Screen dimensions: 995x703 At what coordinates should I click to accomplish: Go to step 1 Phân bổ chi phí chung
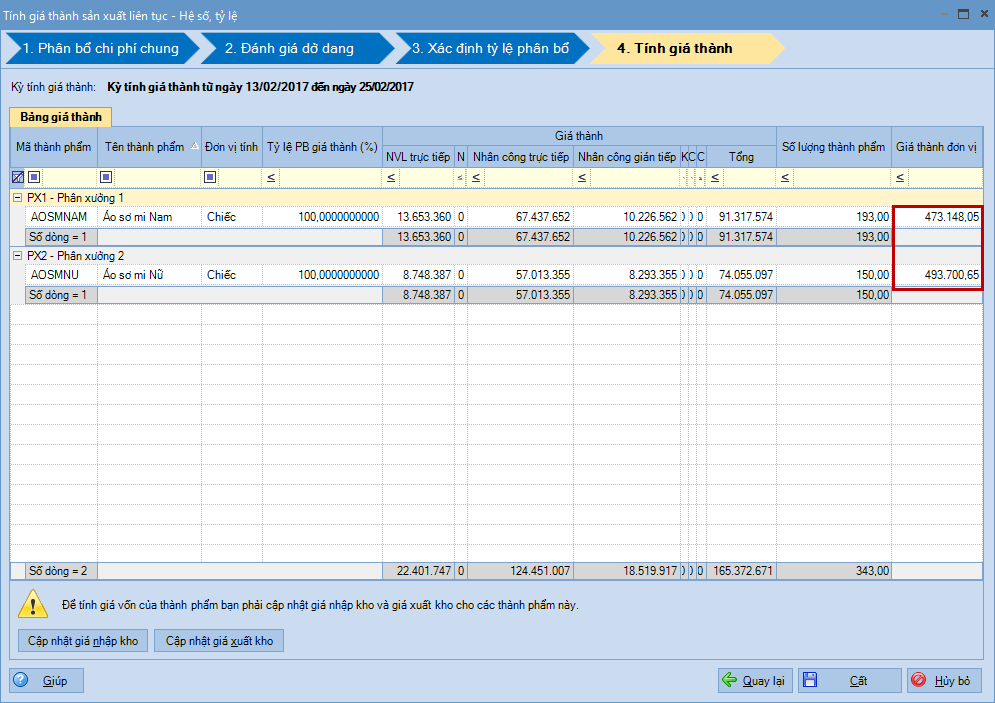tap(100, 48)
